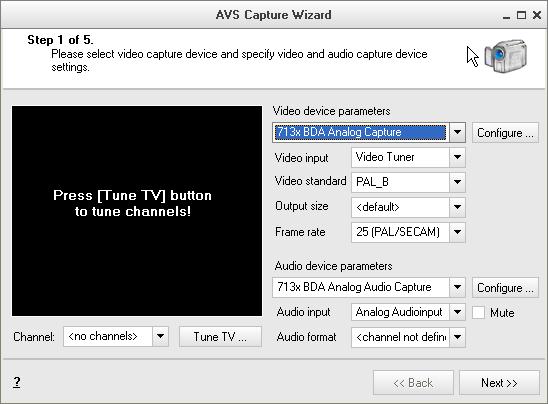Viewport: 548px width, 404px height.
Task: Click the black video preview area
Action: (x=137, y=211)
